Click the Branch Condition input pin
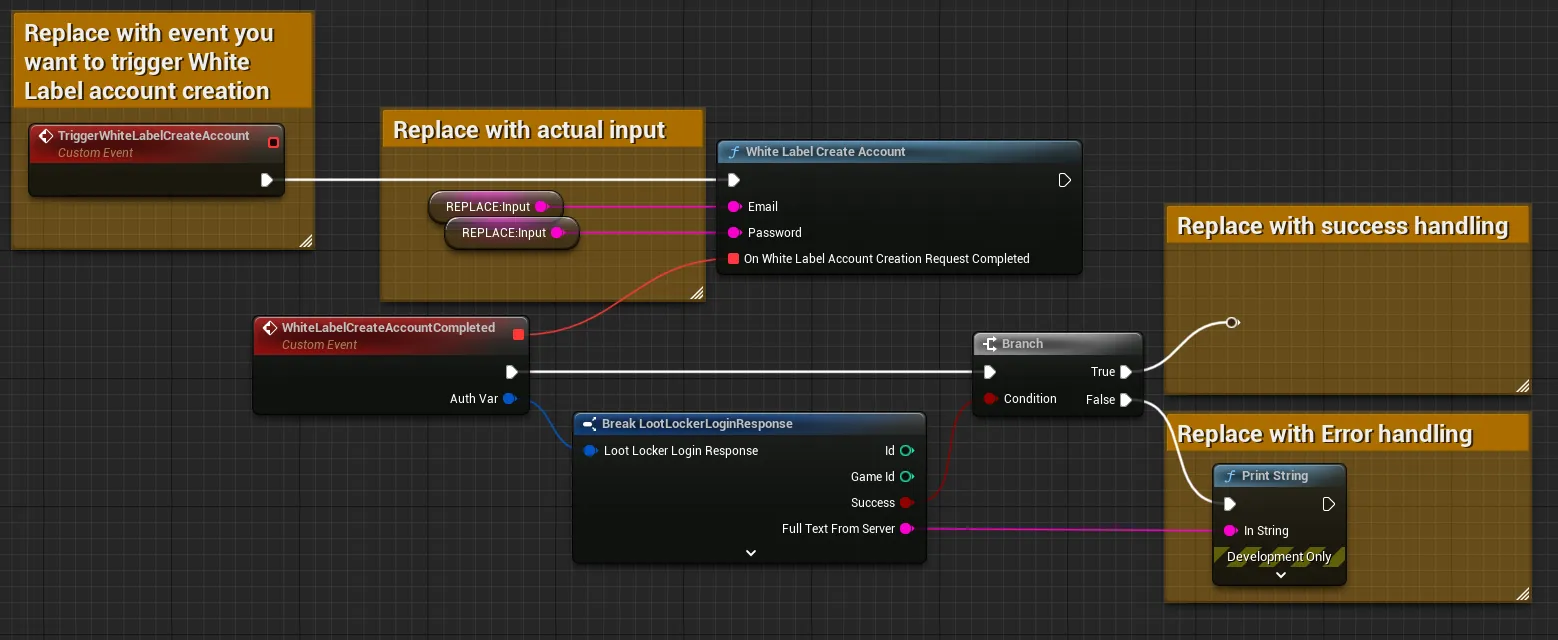This screenshot has width=1558, height=640. 989,399
